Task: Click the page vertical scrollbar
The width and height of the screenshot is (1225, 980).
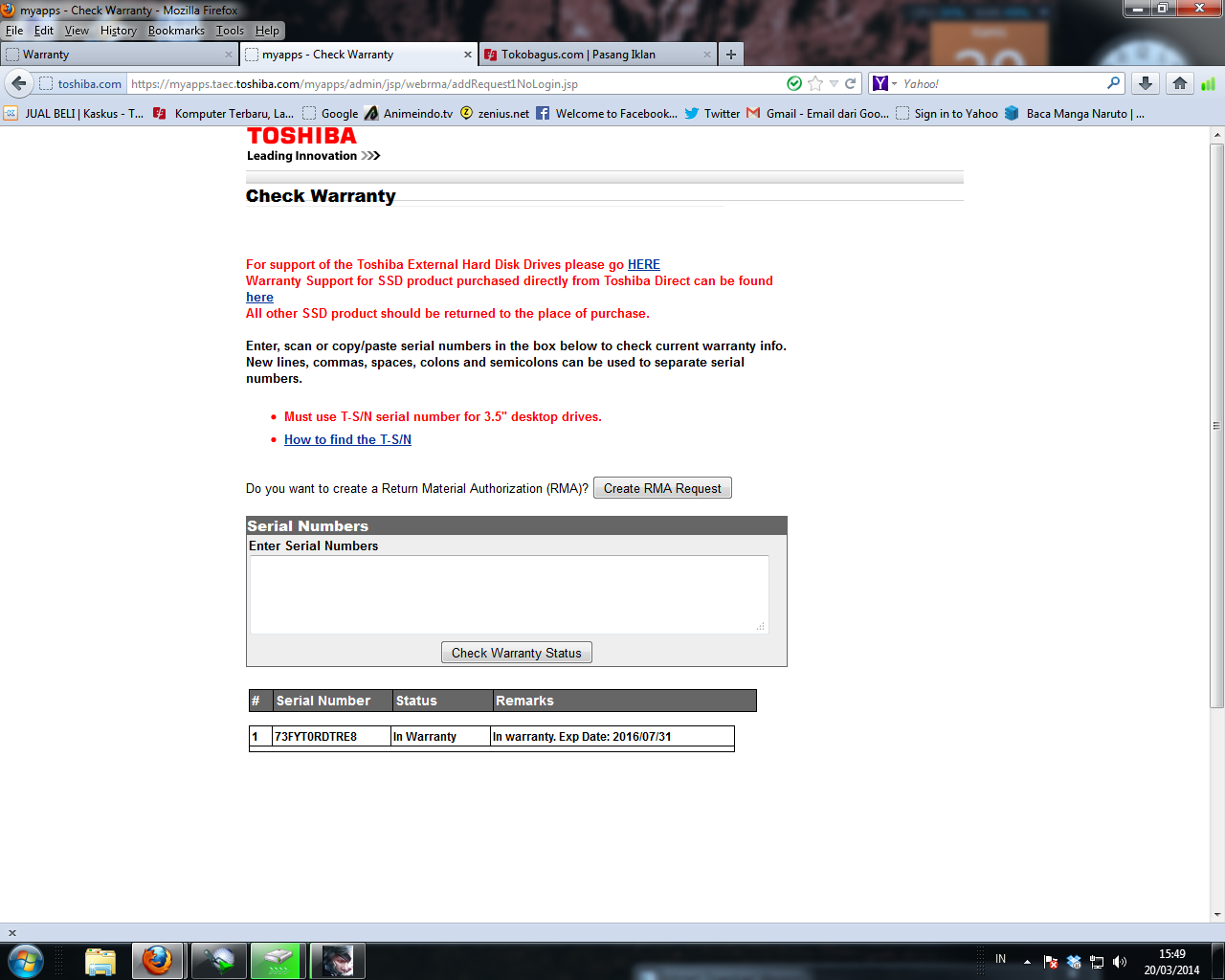Action: (1216, 426)
